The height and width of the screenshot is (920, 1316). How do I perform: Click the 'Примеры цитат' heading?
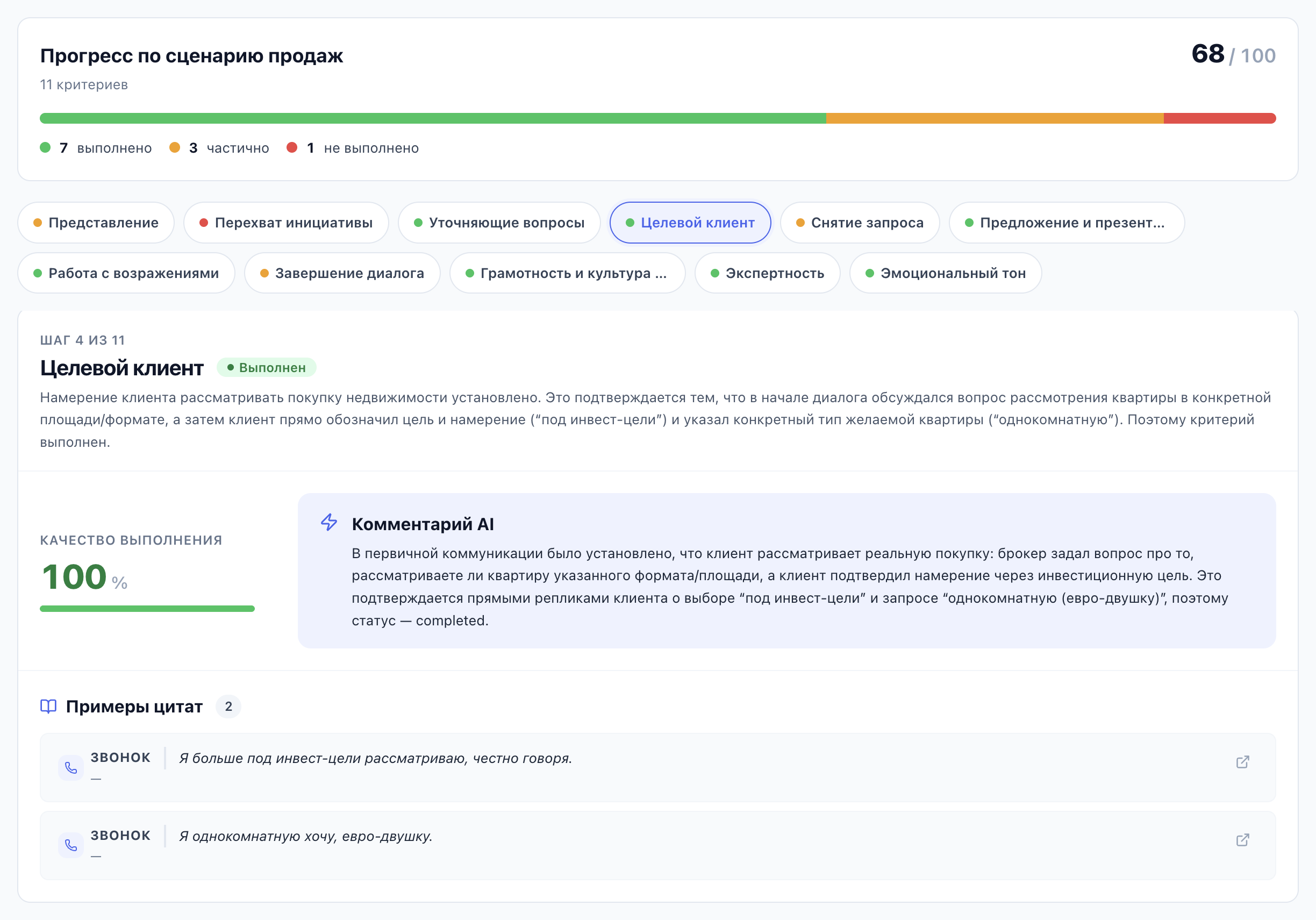(x=134, y=706)
